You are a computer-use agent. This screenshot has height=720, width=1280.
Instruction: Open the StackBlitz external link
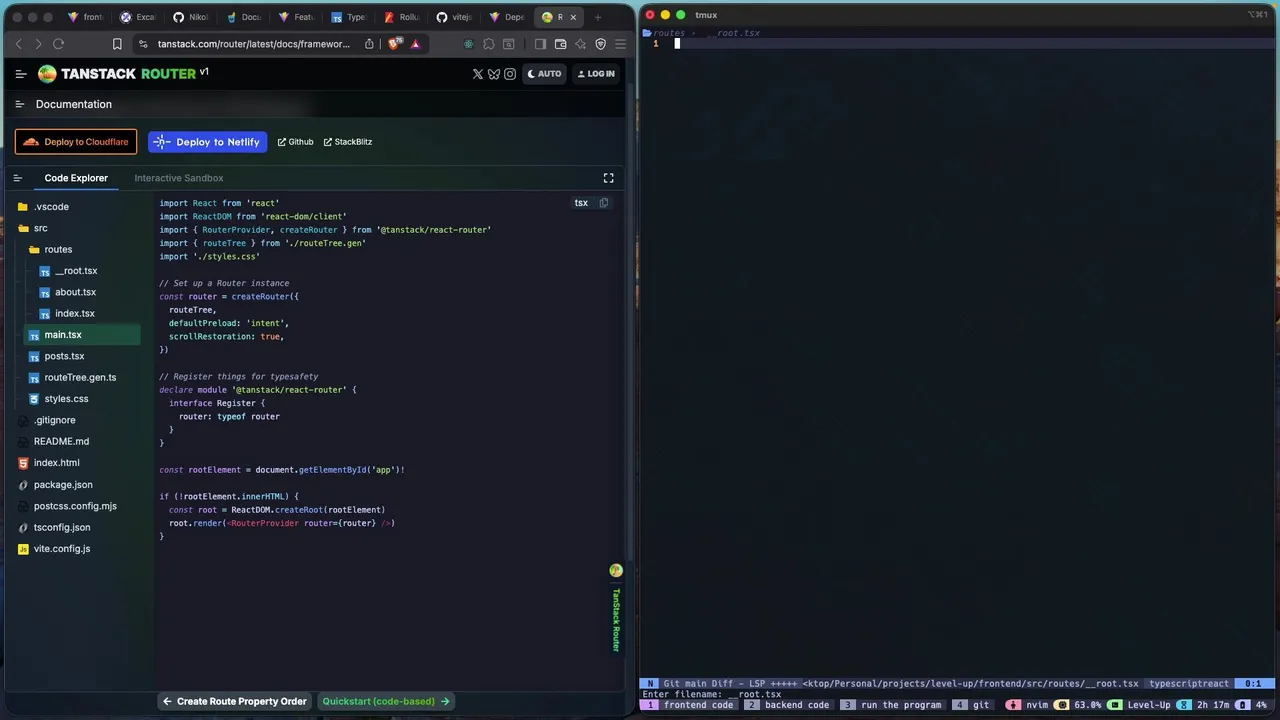(x=348, y=142)
